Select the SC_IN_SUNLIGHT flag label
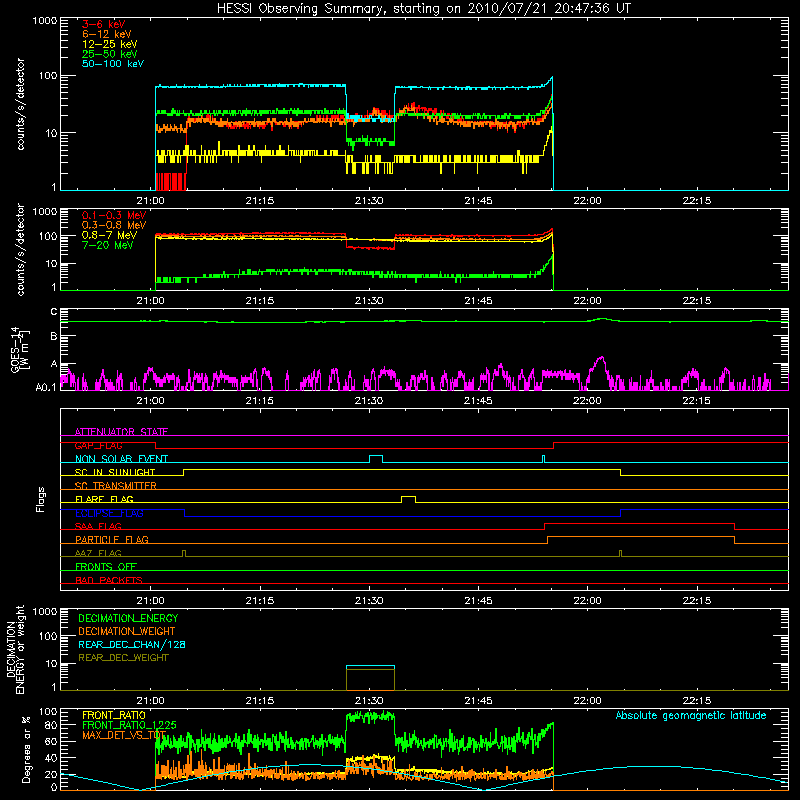This screenshot has height=800, width=800. click(x=115, y=472)
